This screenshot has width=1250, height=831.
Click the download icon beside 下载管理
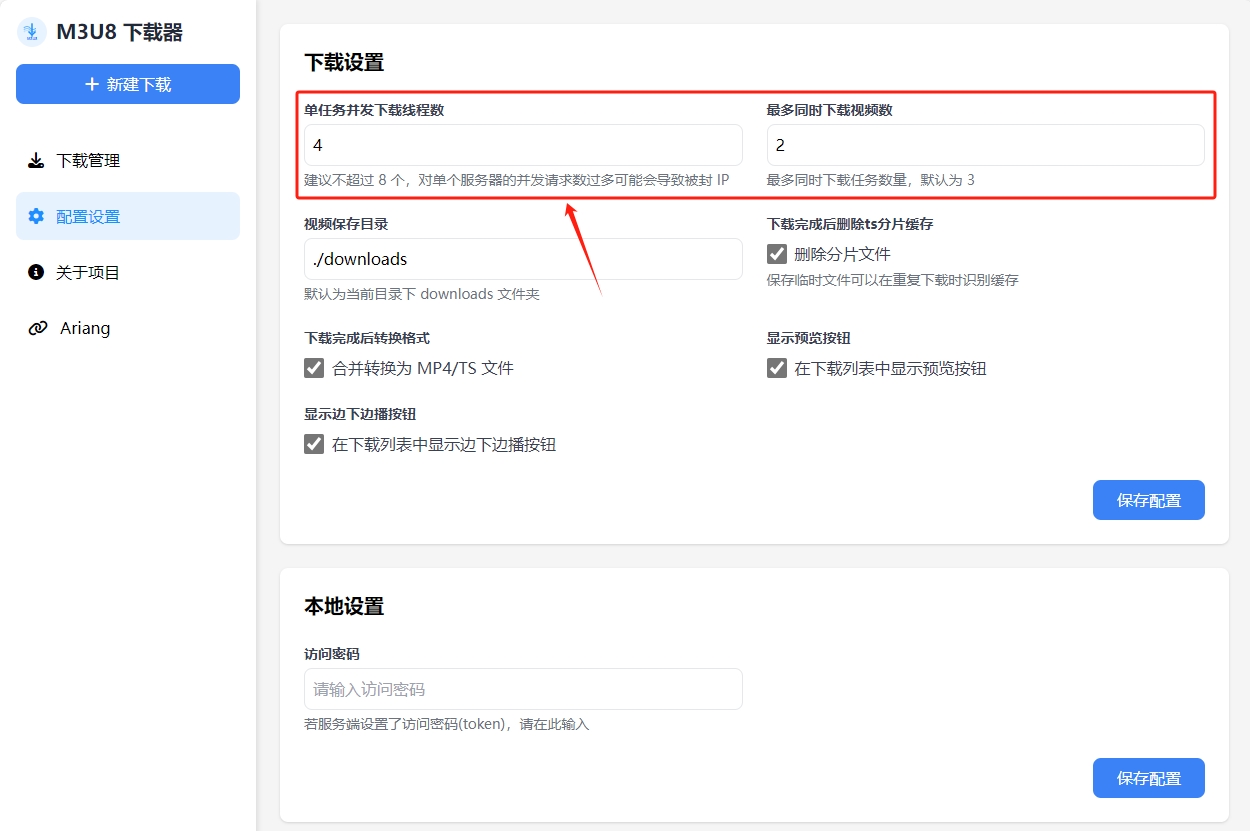37,160
